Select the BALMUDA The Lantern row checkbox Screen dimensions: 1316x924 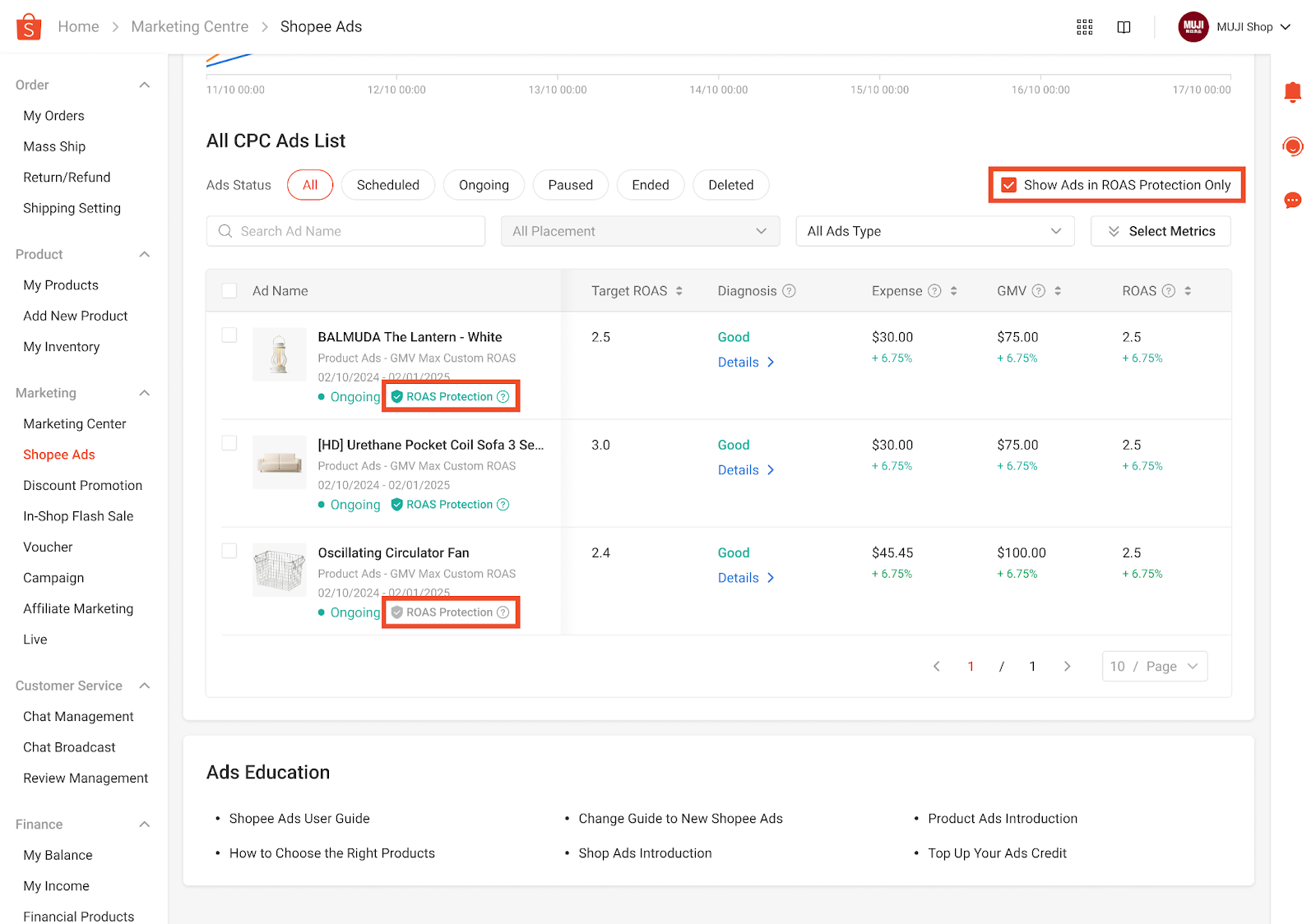coord(229,335)
